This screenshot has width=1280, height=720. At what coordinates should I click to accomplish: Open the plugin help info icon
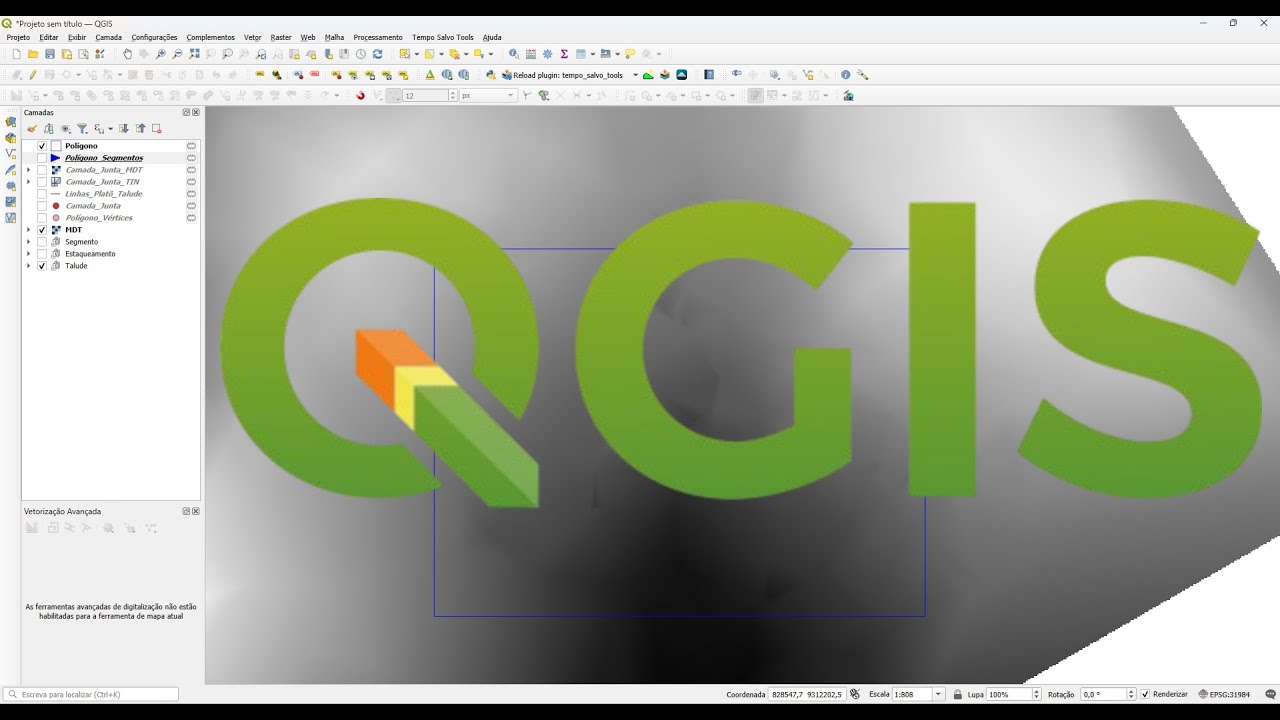pyautogui.click(x=845, y=75)
